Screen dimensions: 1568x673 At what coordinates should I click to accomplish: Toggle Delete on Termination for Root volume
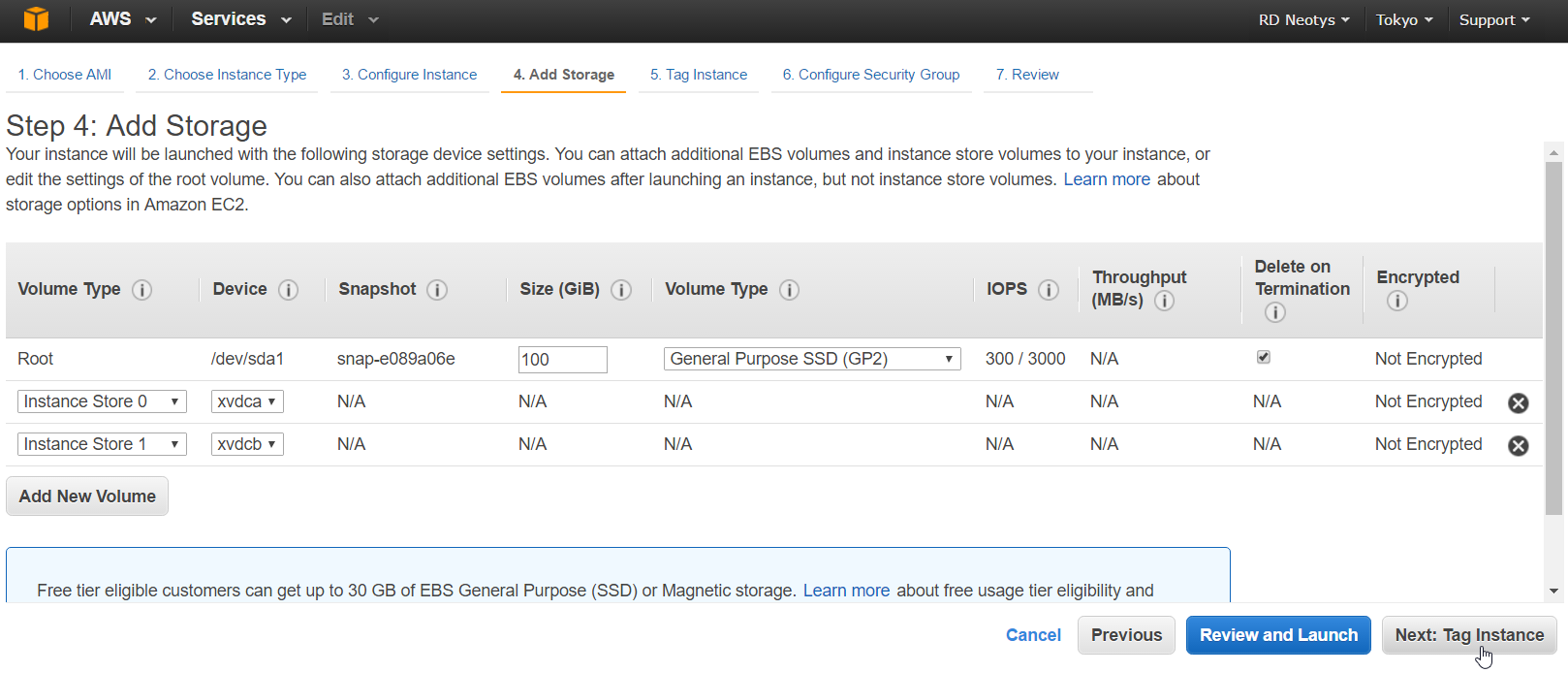pos(1264,358)
